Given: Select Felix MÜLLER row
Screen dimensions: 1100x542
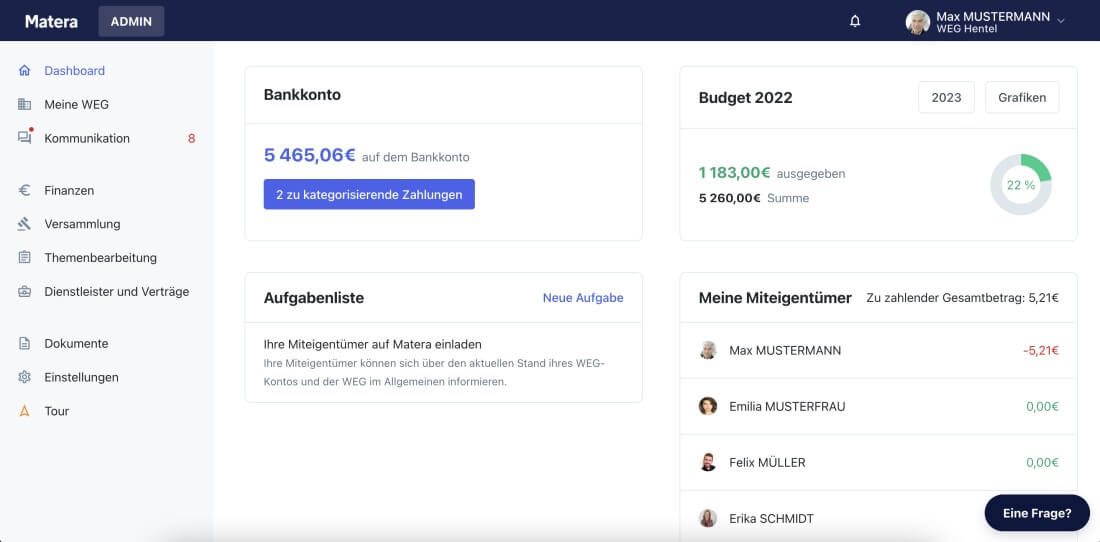Looking at the screenshot, I should pos(878,463).
